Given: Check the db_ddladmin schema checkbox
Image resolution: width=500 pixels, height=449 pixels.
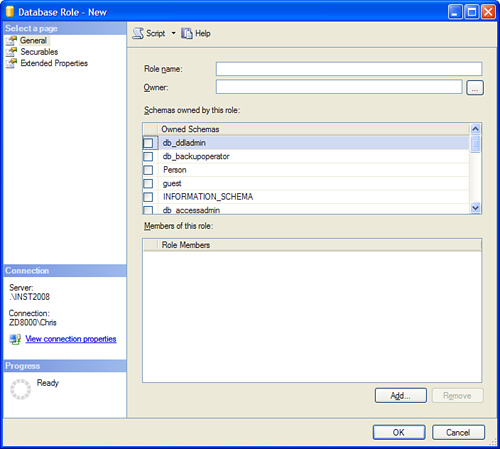Looking at the screenshot, I should pyautogui.click(x=148, y=143).
